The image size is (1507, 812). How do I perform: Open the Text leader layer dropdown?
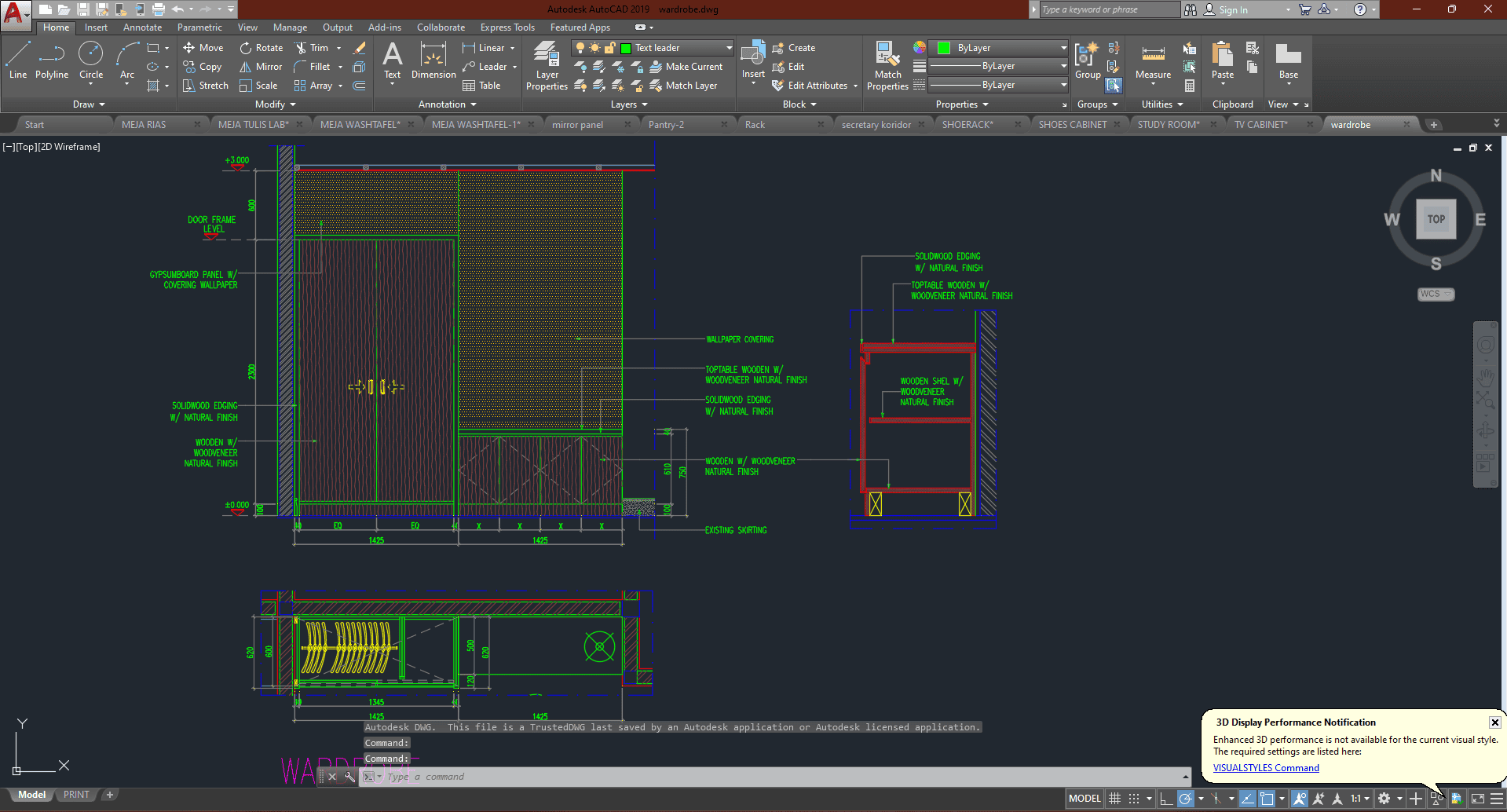pyautogui.click(x=729, y=48)
